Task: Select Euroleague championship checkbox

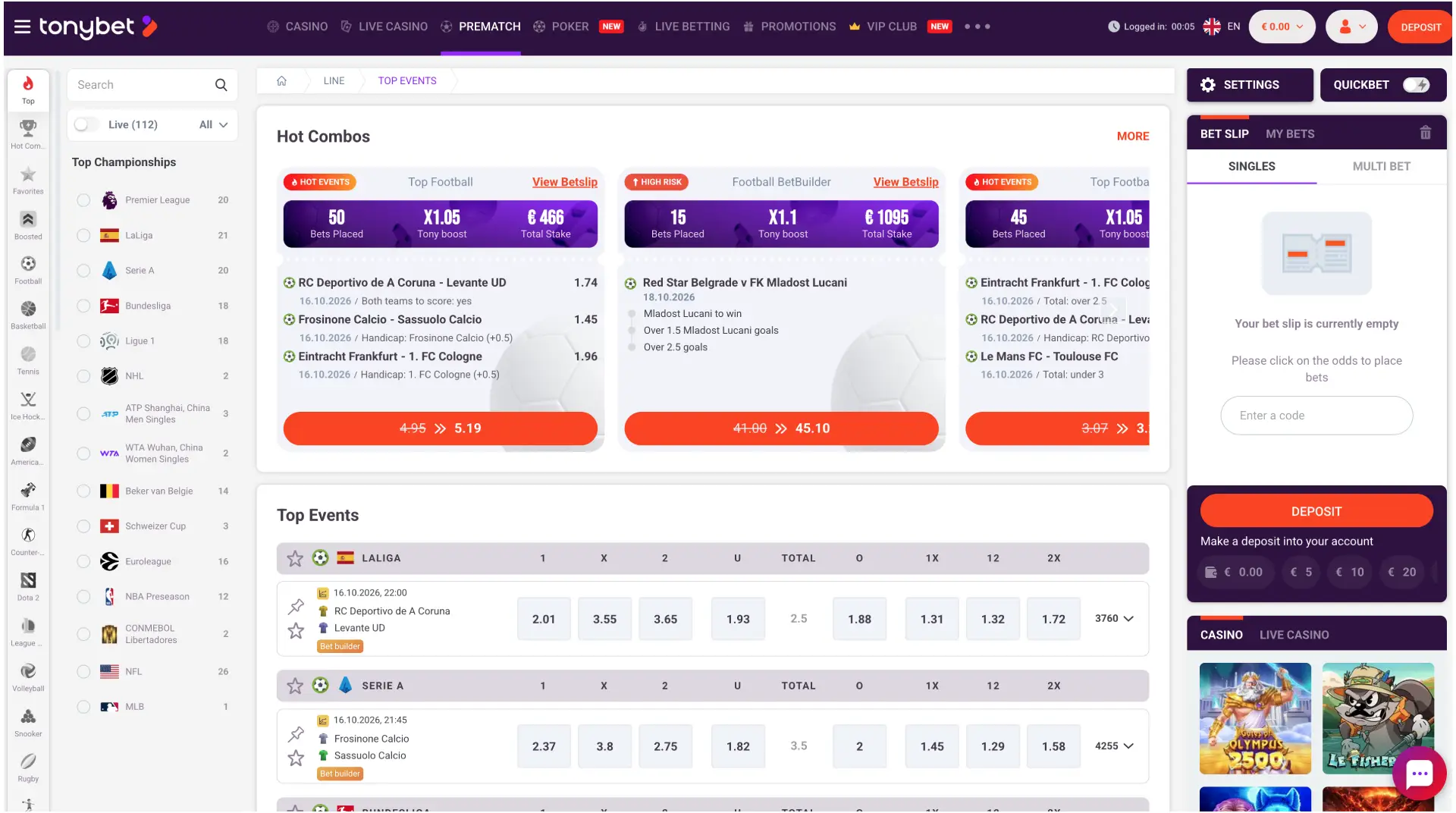Action: coord(83,561)
